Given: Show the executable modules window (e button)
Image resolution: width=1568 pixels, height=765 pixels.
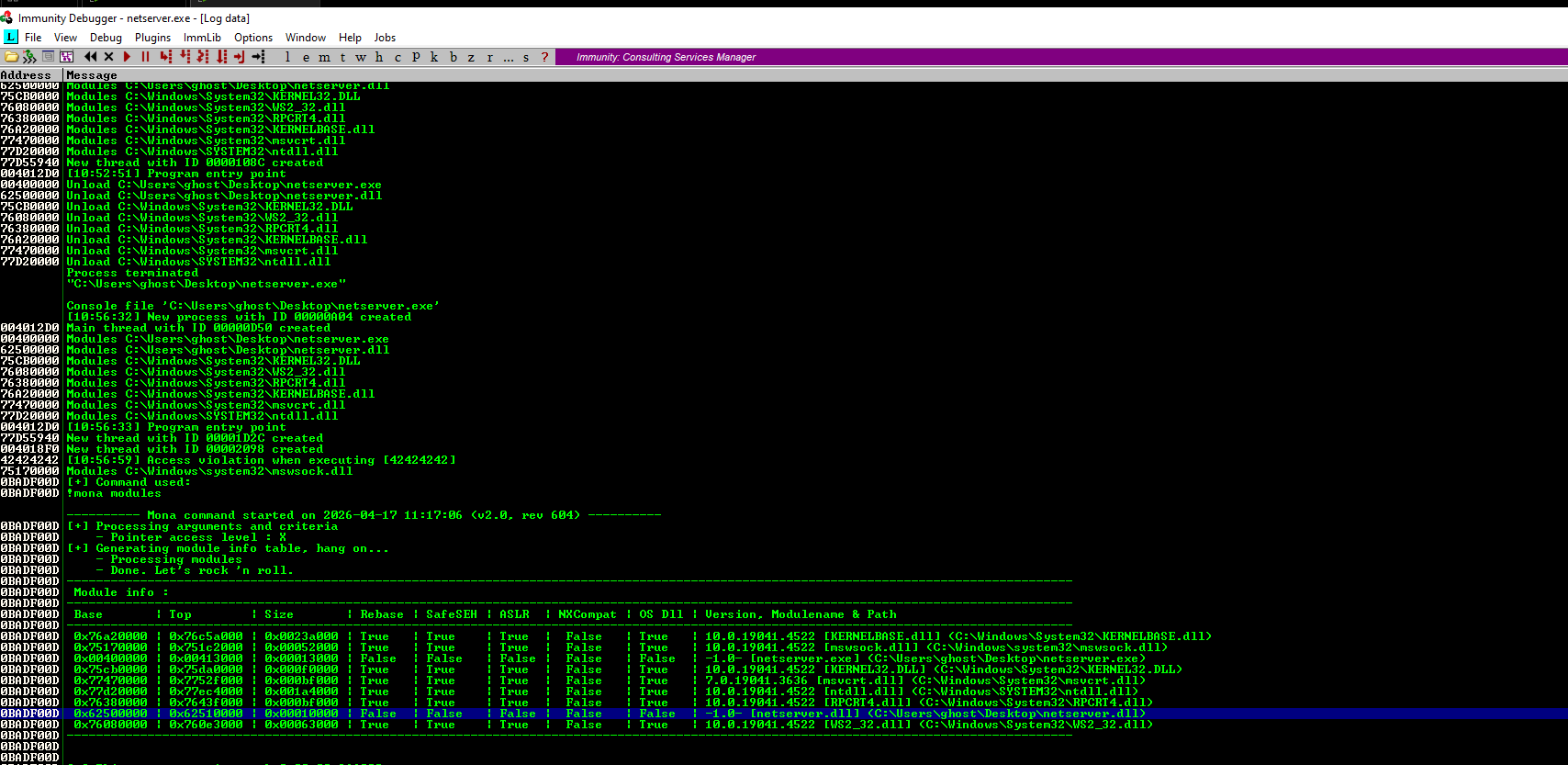Looking at the screenshot, I should click(306, 57).
